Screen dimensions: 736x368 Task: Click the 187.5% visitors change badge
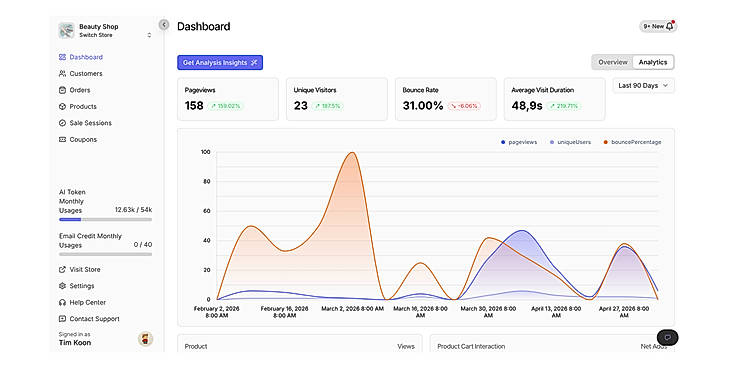coord(328,106)
